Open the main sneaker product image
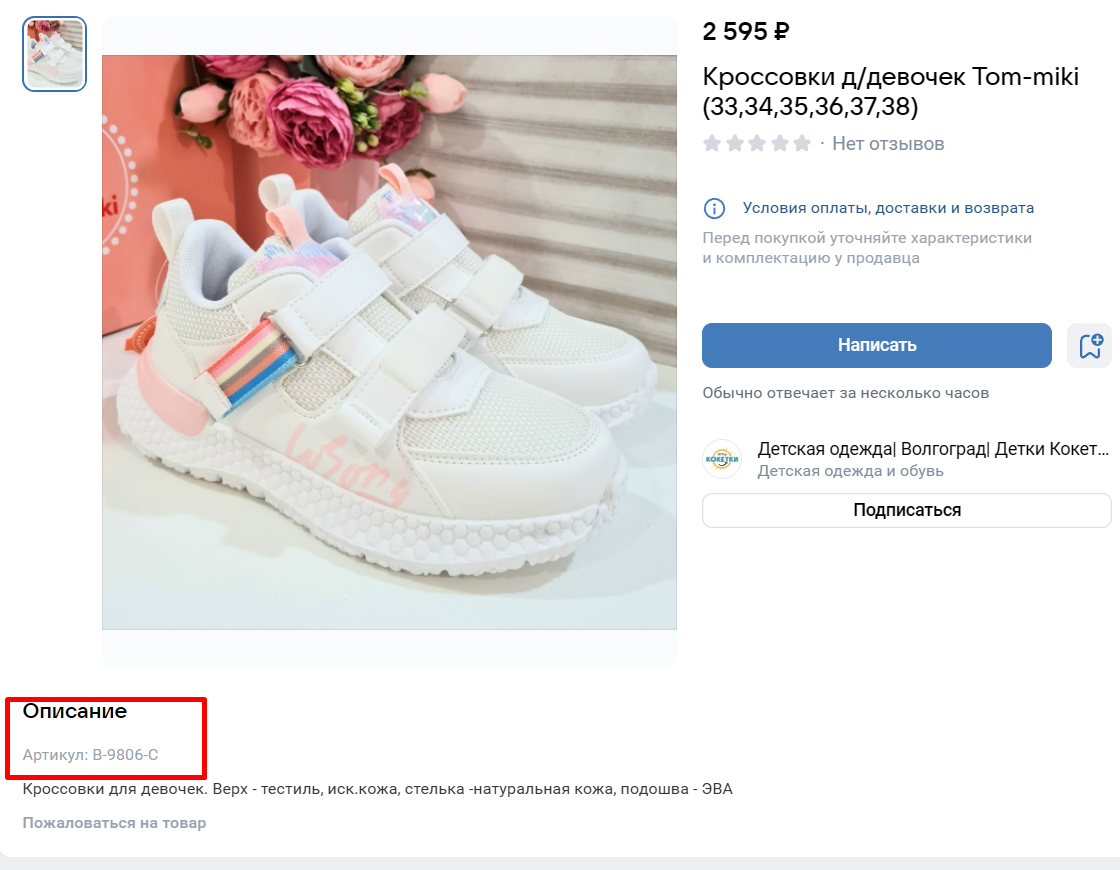Image resolution: width=1120 pixels, height=870 pixels. (389, 342)
